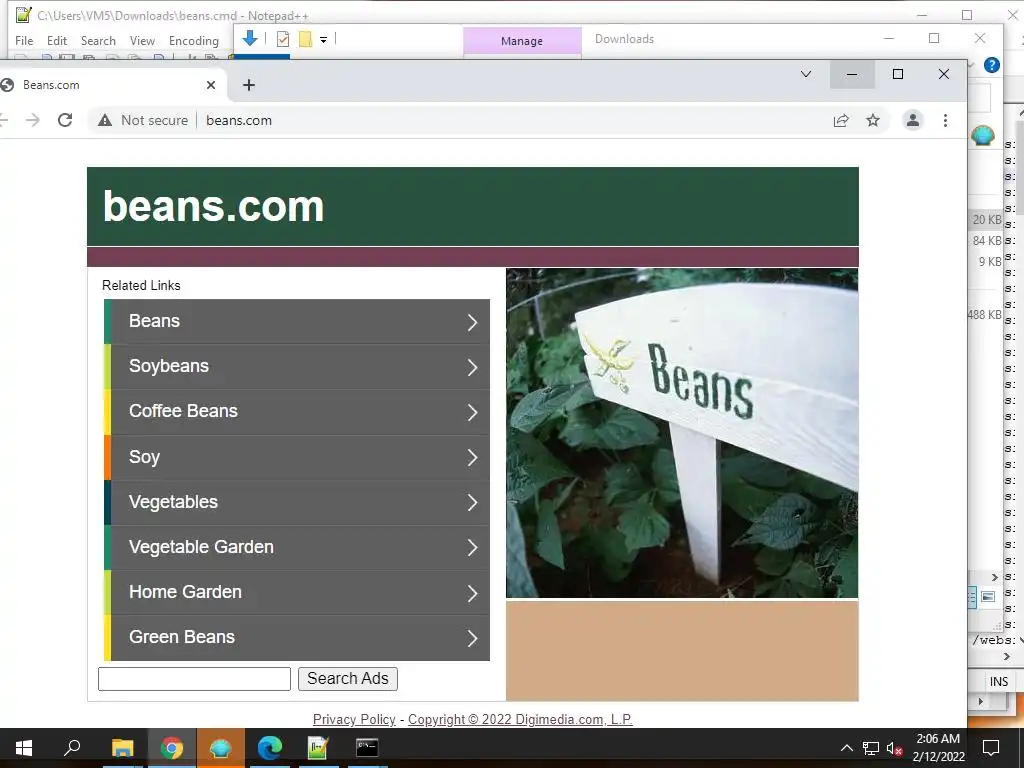Image resolution: width=1024 pixels, height=768 pixels.
Task: Click the chevron on Vegetable Garden row
Action: tap(472, 548)
